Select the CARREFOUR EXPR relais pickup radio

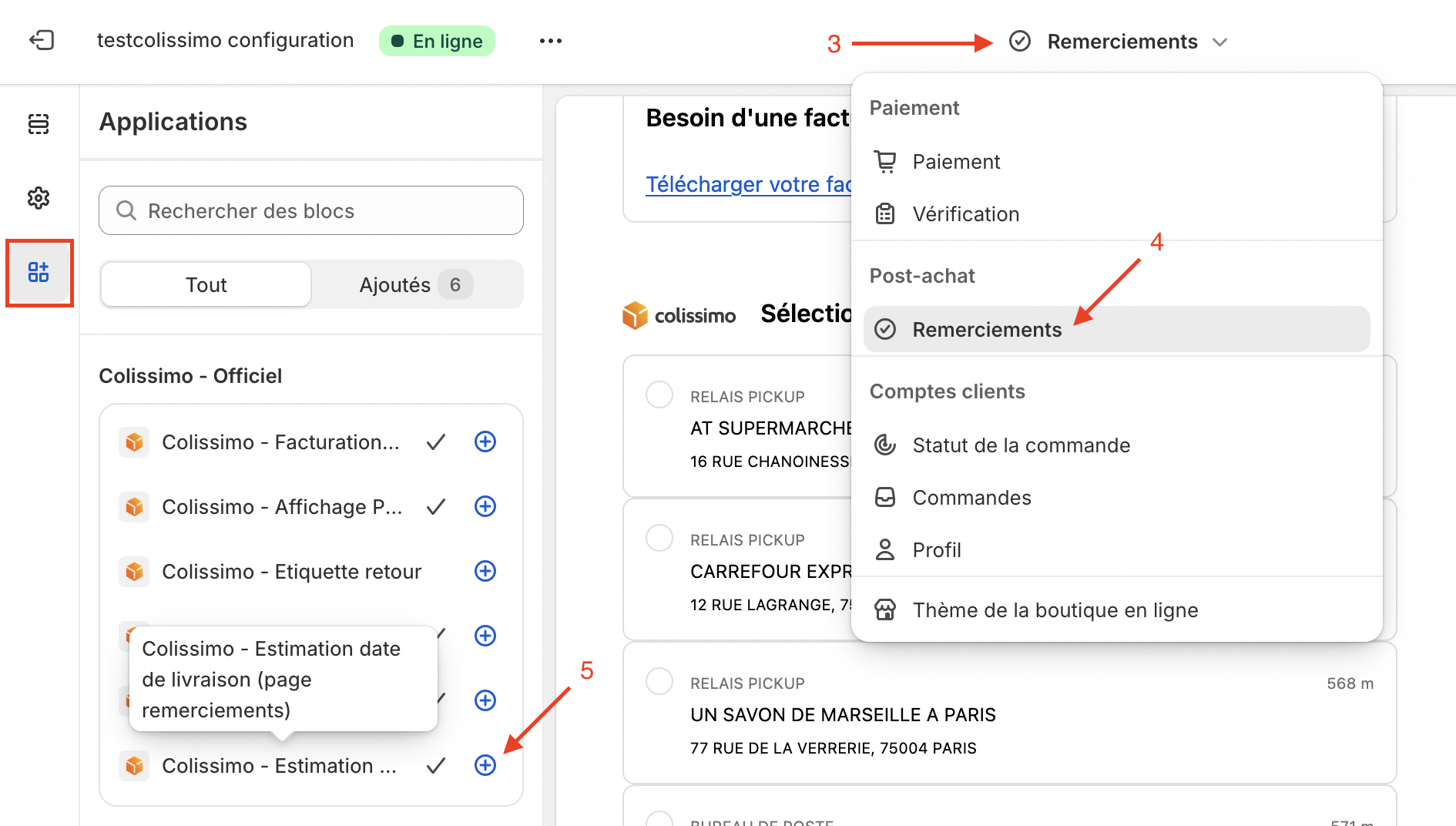pos(659,538)
